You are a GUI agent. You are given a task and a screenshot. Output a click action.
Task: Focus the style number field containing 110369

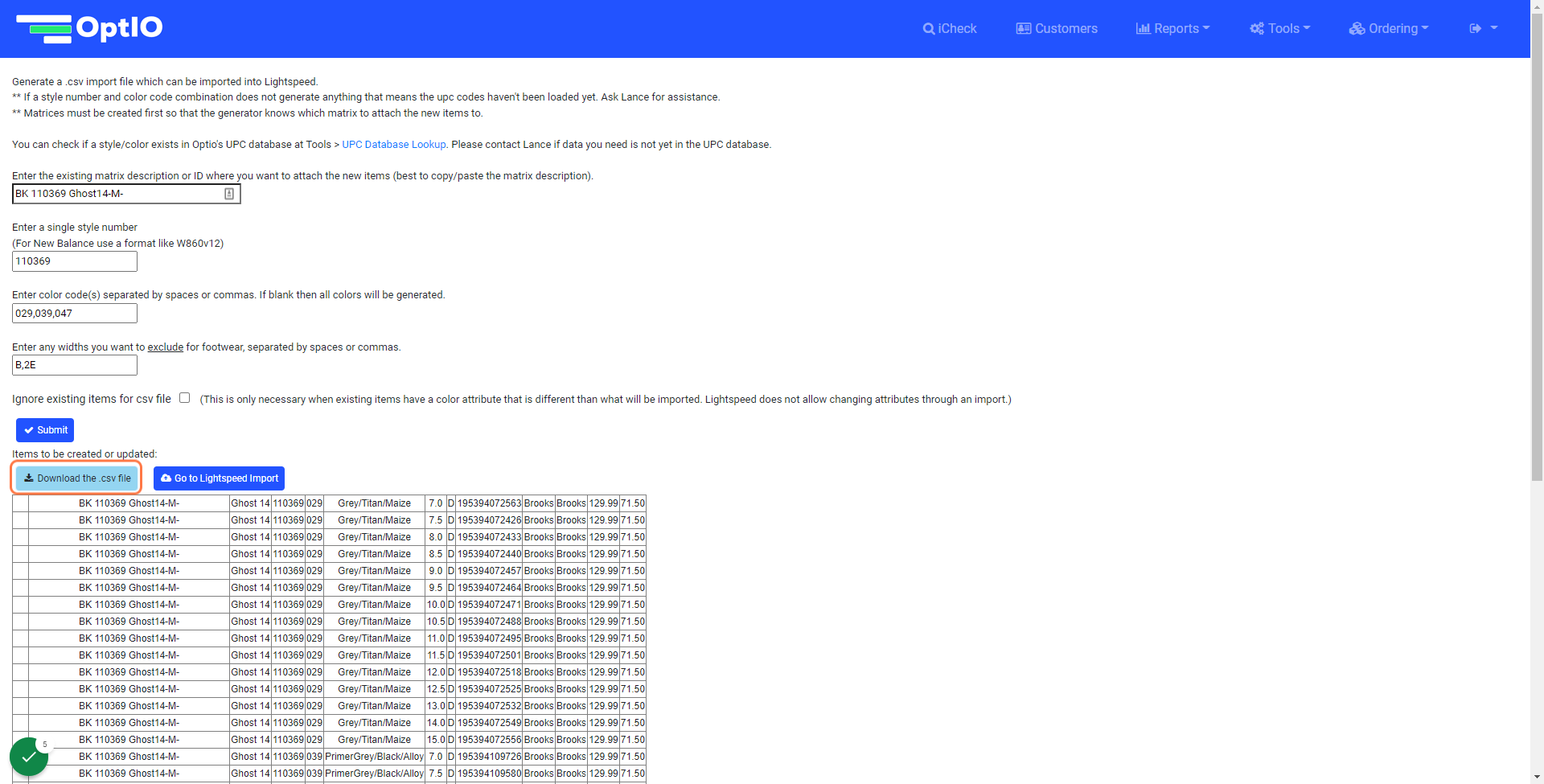(x=75, y=261)
